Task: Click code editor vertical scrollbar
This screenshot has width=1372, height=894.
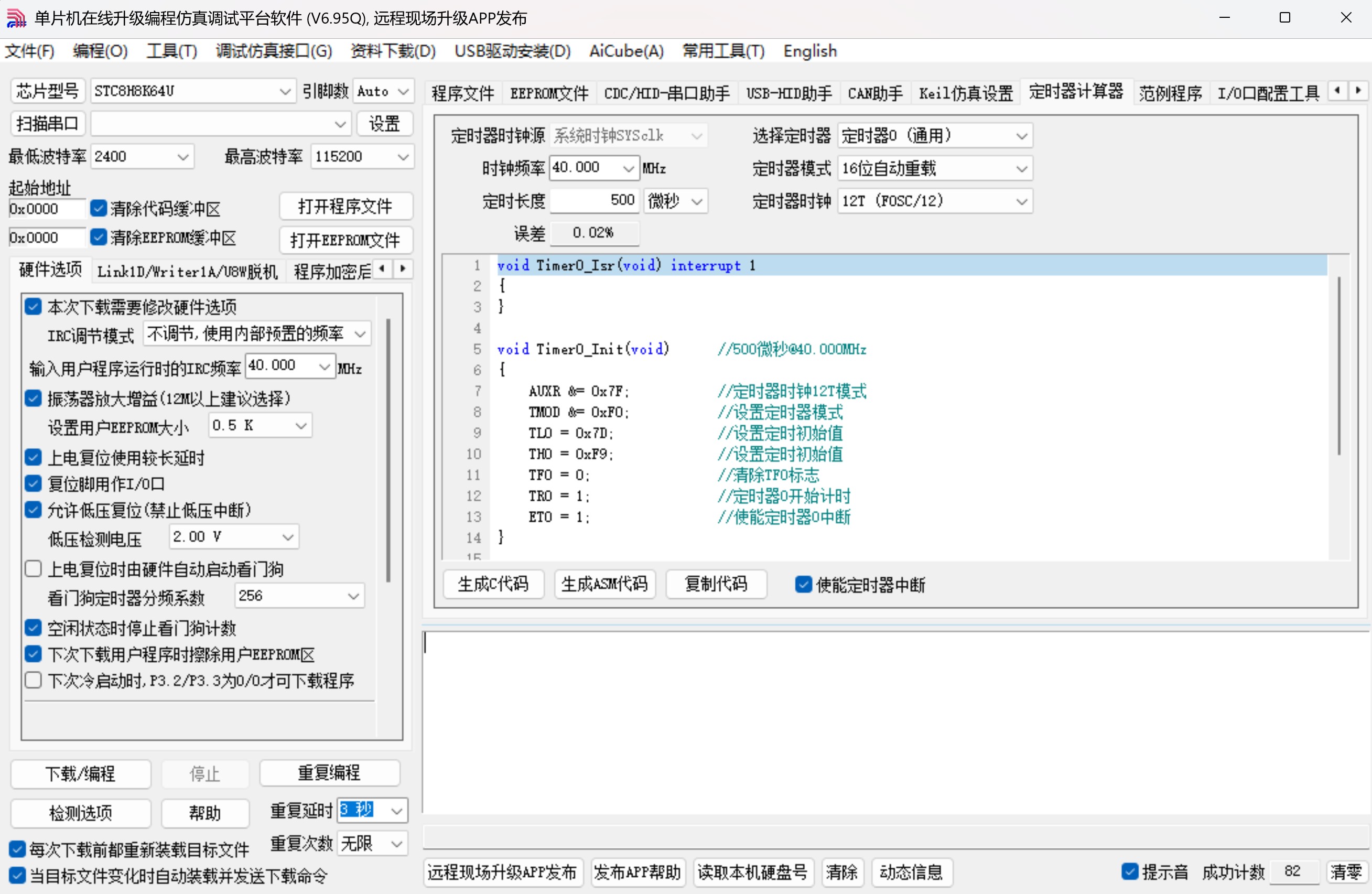Action: coord(1338,365)
